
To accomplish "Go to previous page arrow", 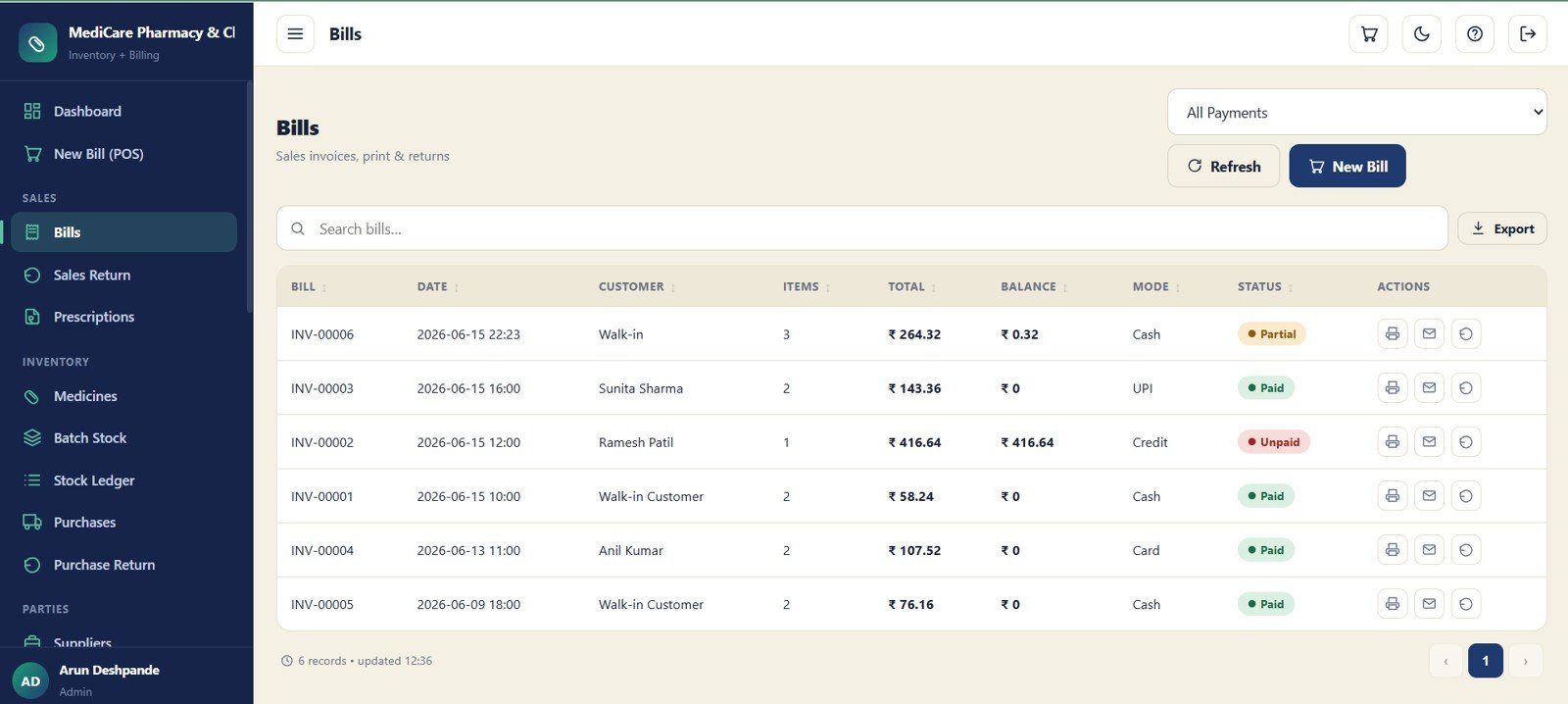I will (x=1446, y=661).
